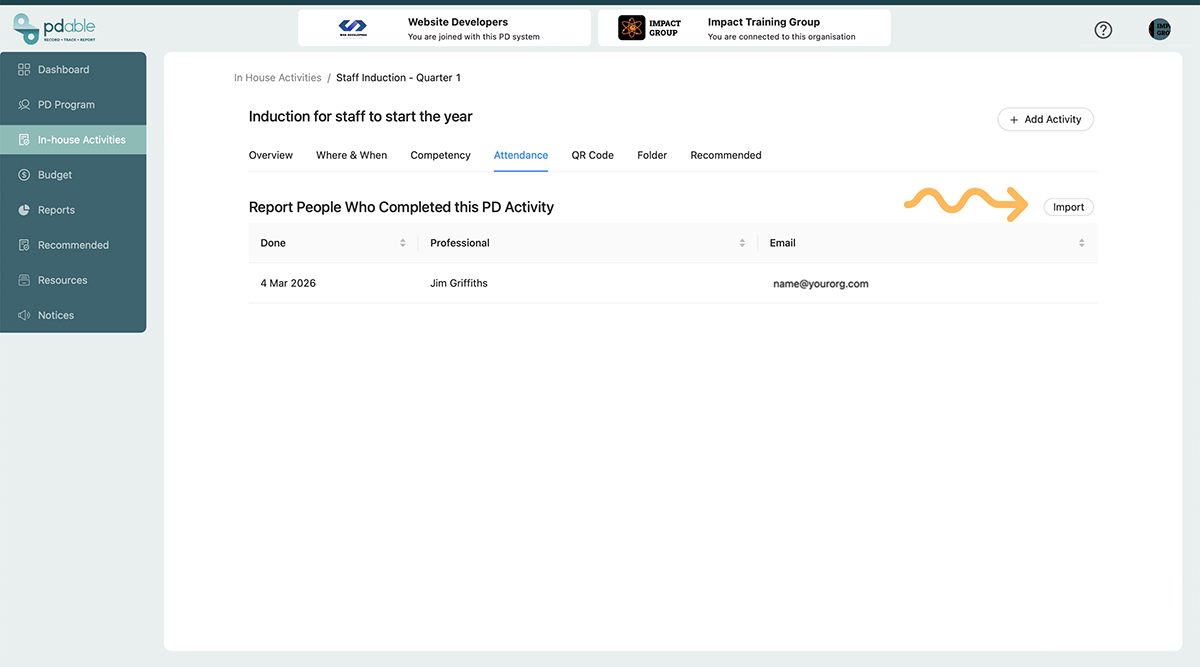Click the name@yourorg.com email cell
This screenshot has height=667, width=1200.
[821, 284]
